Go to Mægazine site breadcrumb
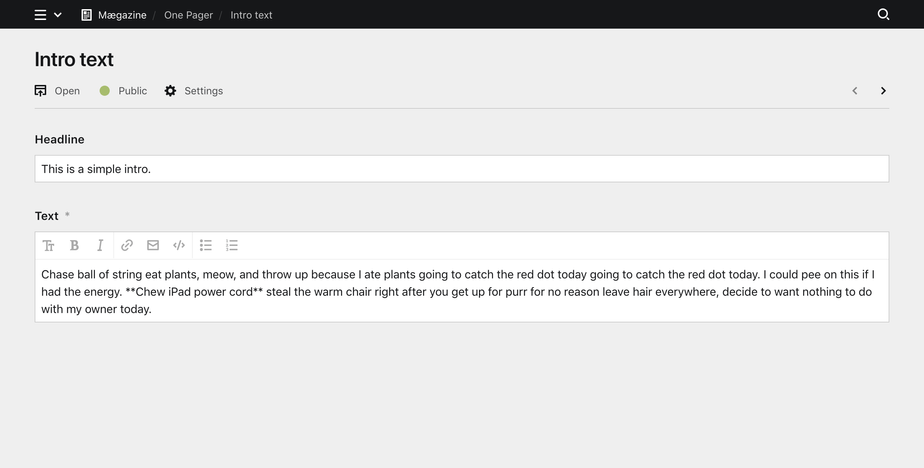 (x=113, y=15)
